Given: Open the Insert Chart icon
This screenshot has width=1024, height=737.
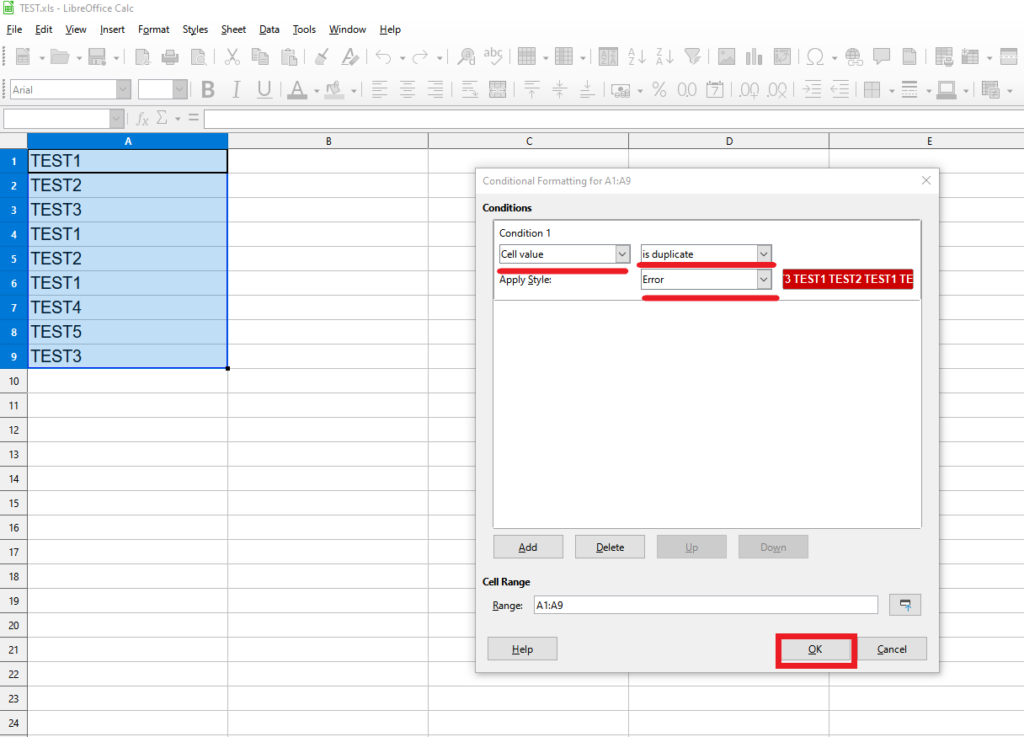Looking at the screenshot, I should tap(753, 57).
